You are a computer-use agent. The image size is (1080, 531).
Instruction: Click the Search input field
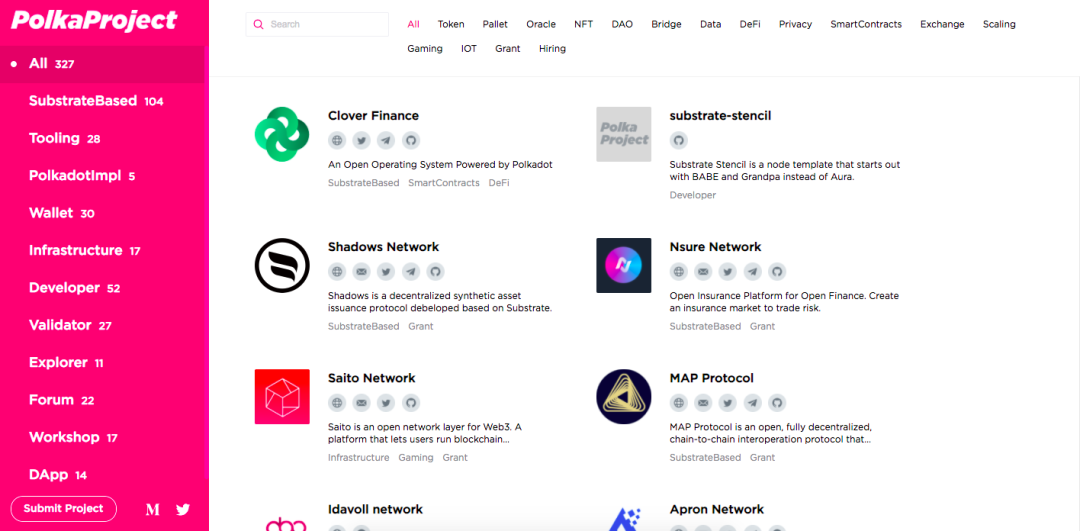point(317,24)
